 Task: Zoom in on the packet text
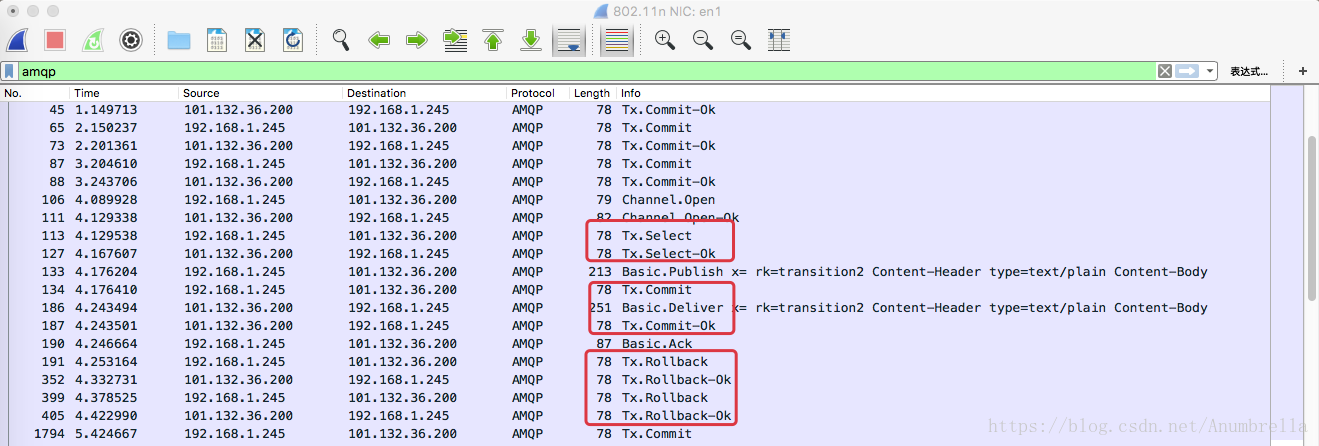pyautogui.click(x=664, y=40)
